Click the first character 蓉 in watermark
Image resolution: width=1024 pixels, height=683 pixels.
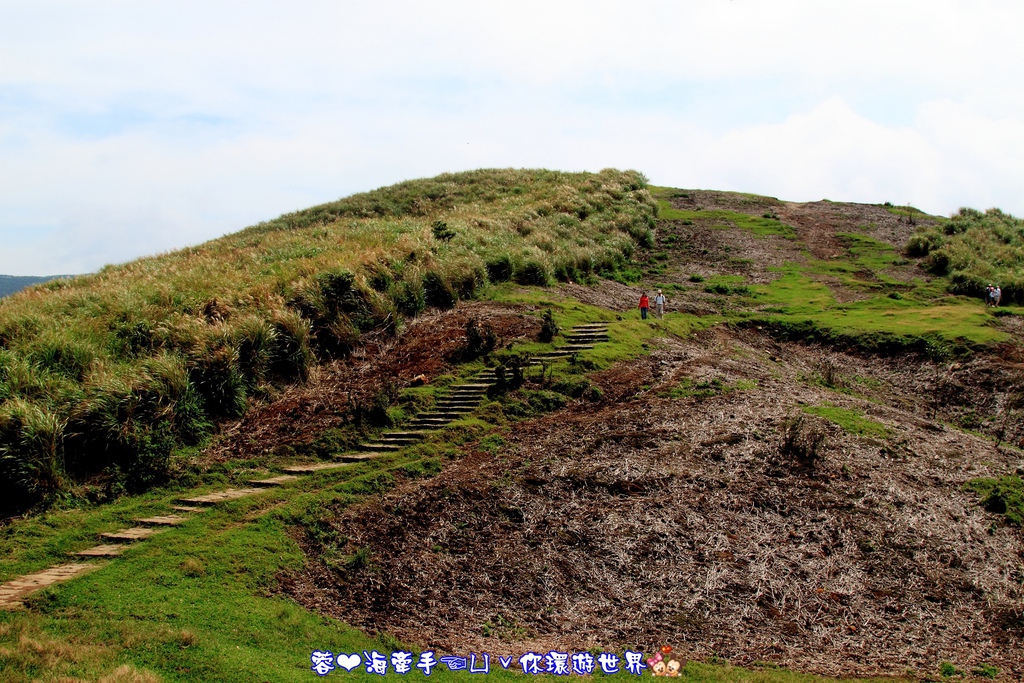tap(322, 662)
